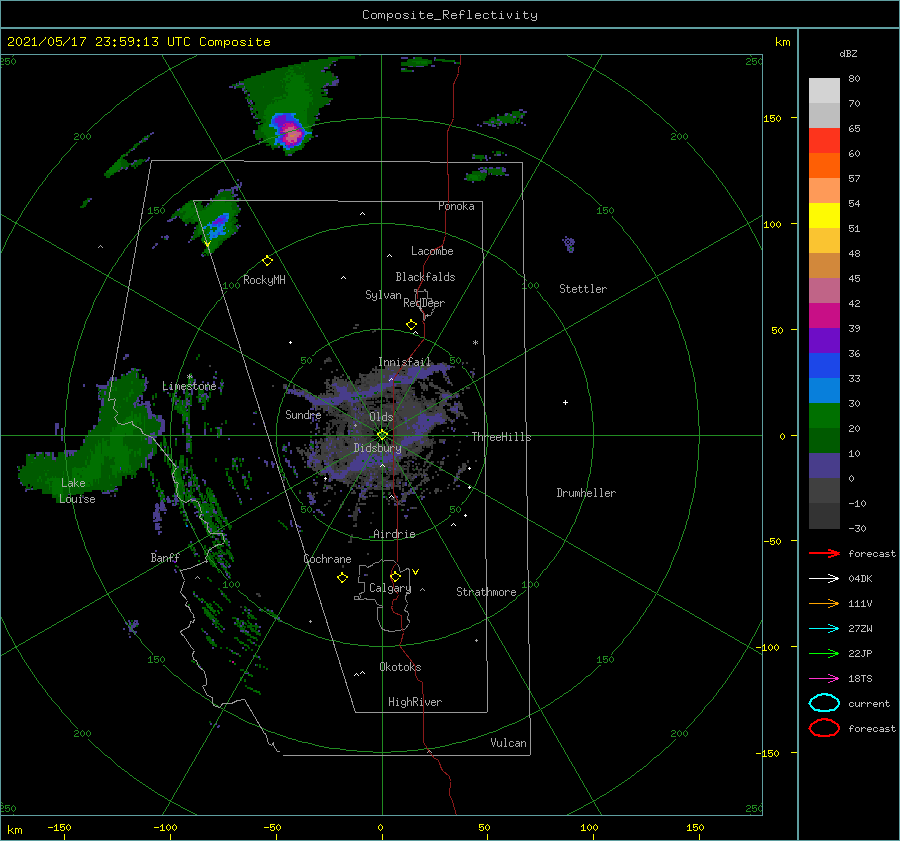Image resolution: width=900 pixels, height=841 pixels.
Task: Click the cyan current ellipse in legend
Action: click(x=824, y=703)
